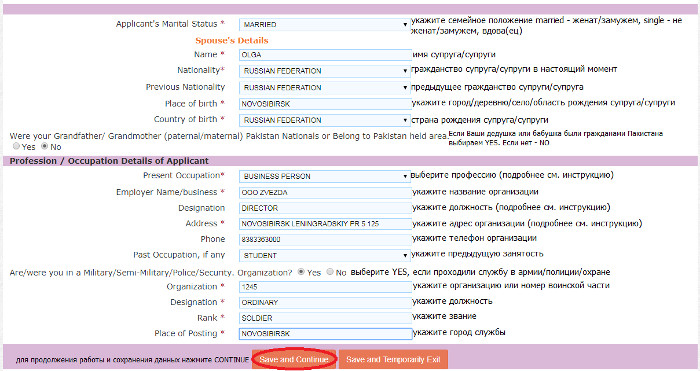Expand the Past Occupation dropdown
The image size is (700, 371).
(x=325, y=255)
